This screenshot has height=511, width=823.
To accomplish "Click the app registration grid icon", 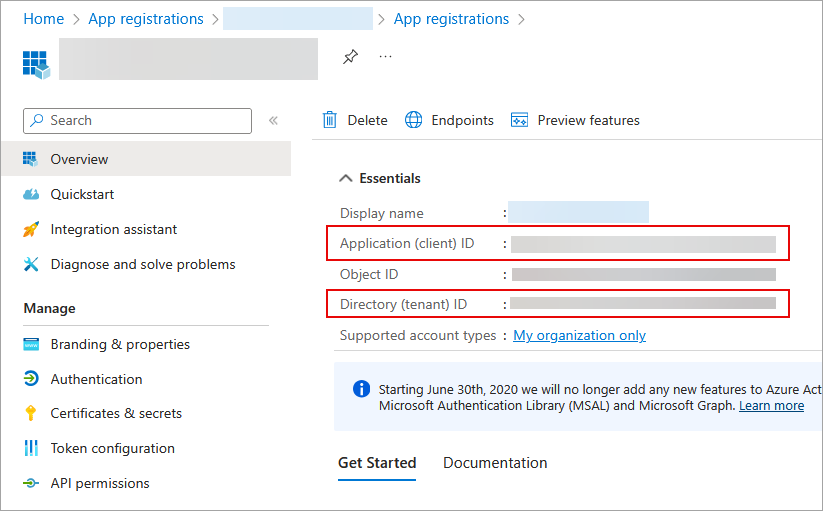I will [x=36, y=65].
